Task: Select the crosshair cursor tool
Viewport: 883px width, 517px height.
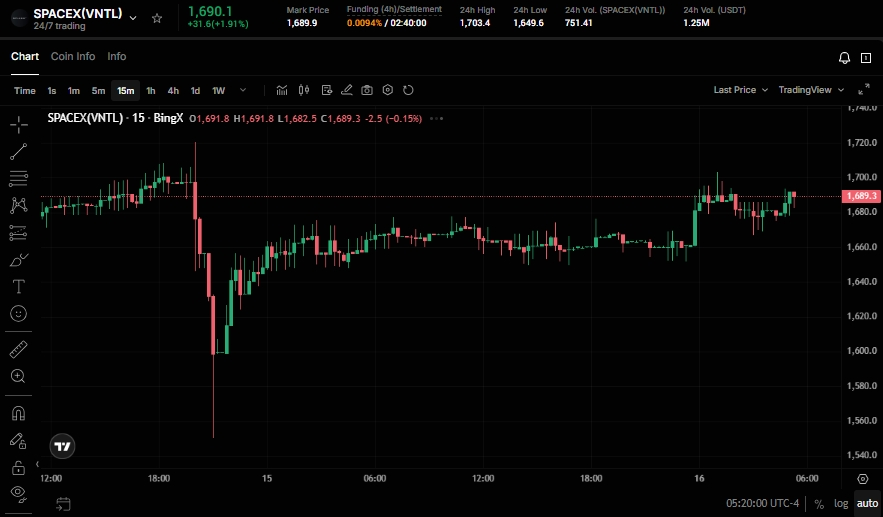Action: tap(18, 125)
